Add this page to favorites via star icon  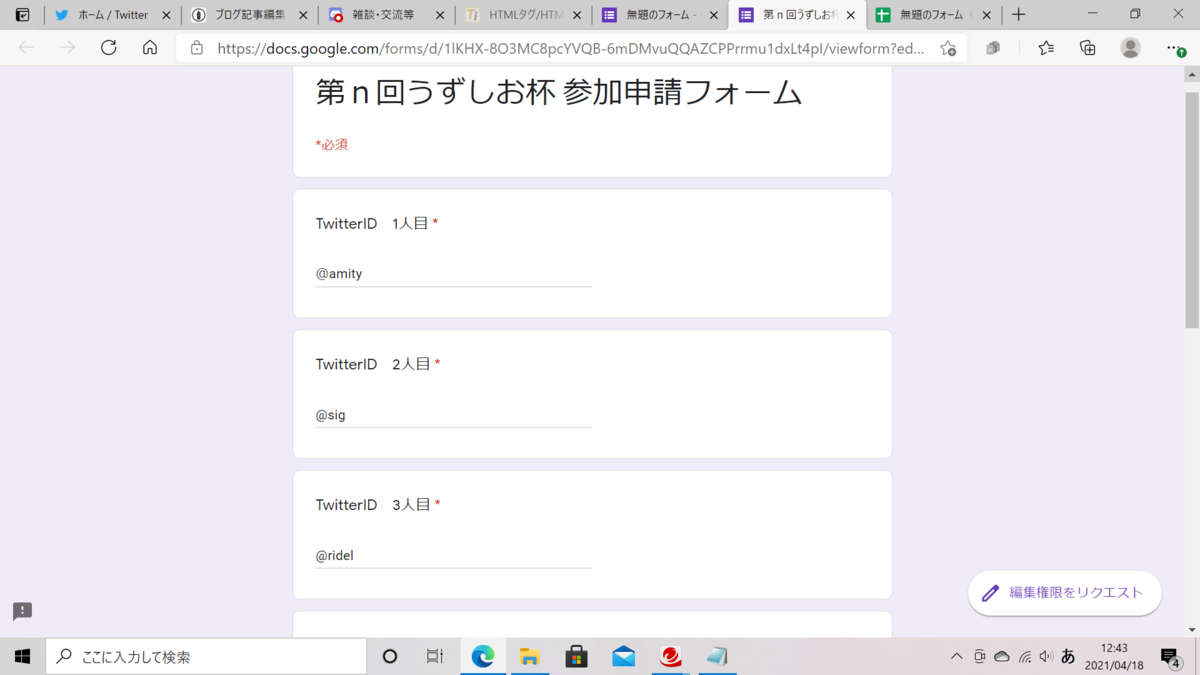click(946, 47)
